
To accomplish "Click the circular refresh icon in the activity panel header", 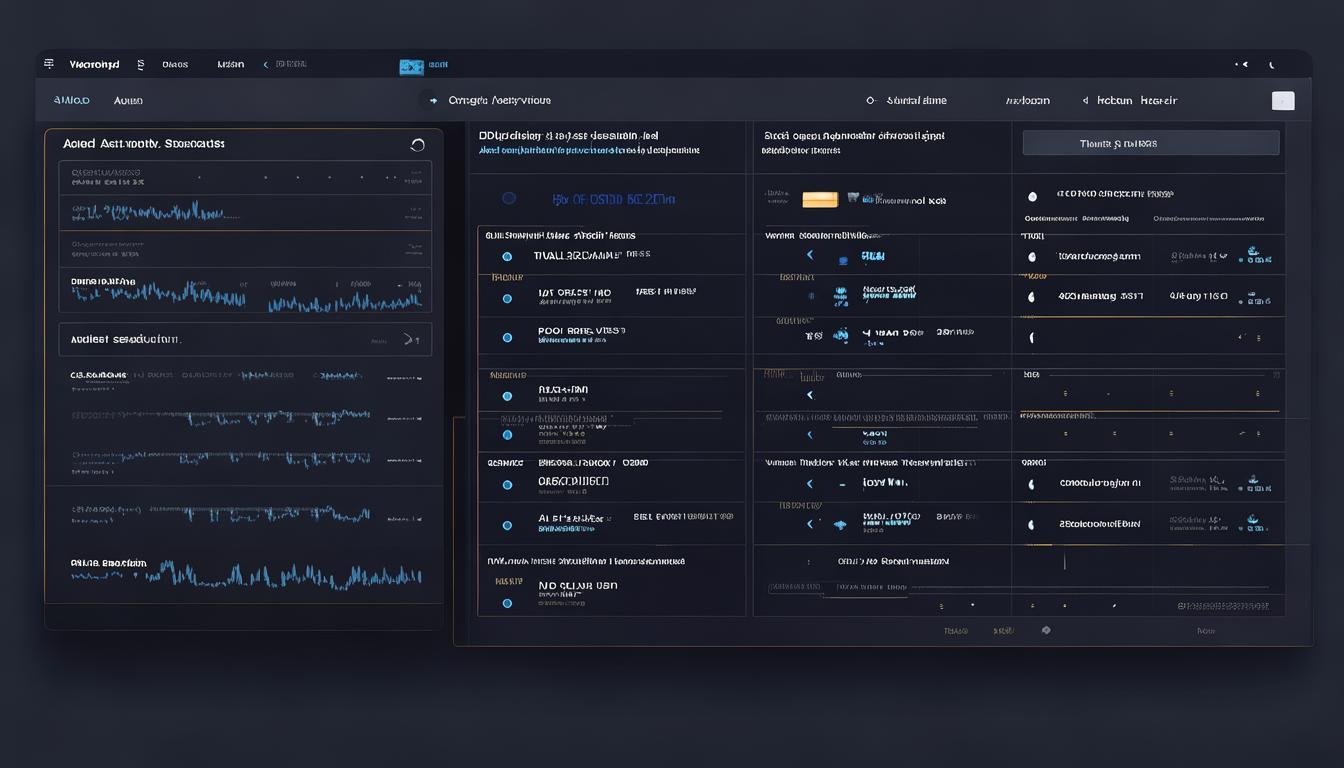I will 417,145.
